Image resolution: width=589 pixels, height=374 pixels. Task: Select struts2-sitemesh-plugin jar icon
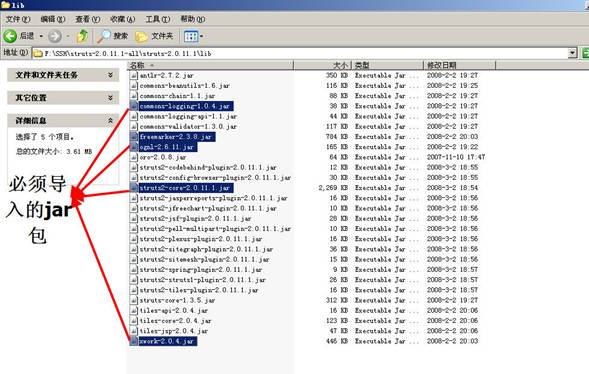(x=134, y=259)
